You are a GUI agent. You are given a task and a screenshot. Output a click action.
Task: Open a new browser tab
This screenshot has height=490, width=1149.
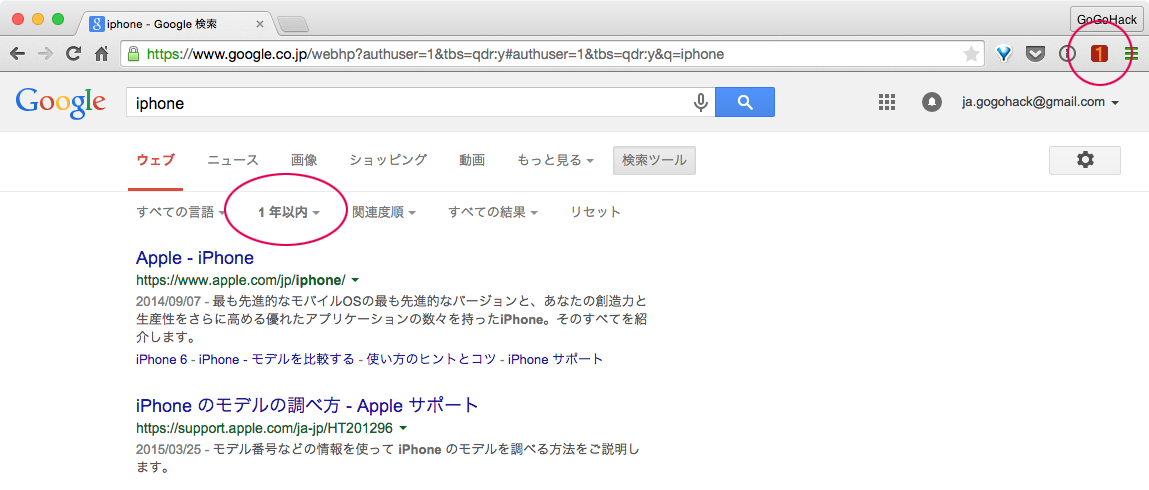coord(293,24)
